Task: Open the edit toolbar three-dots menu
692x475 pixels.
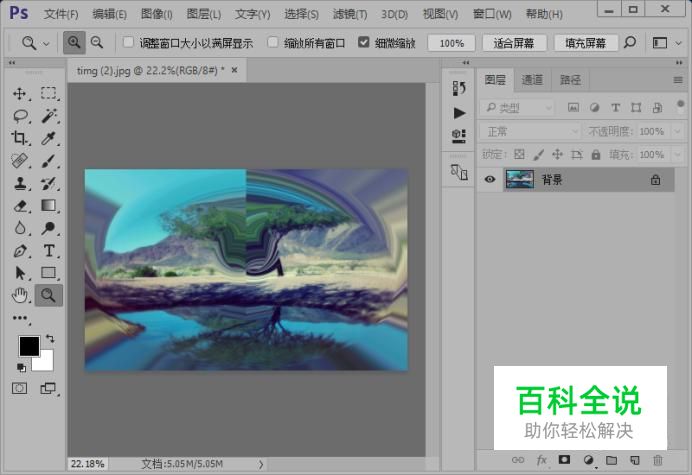Action: pos(20,318)
